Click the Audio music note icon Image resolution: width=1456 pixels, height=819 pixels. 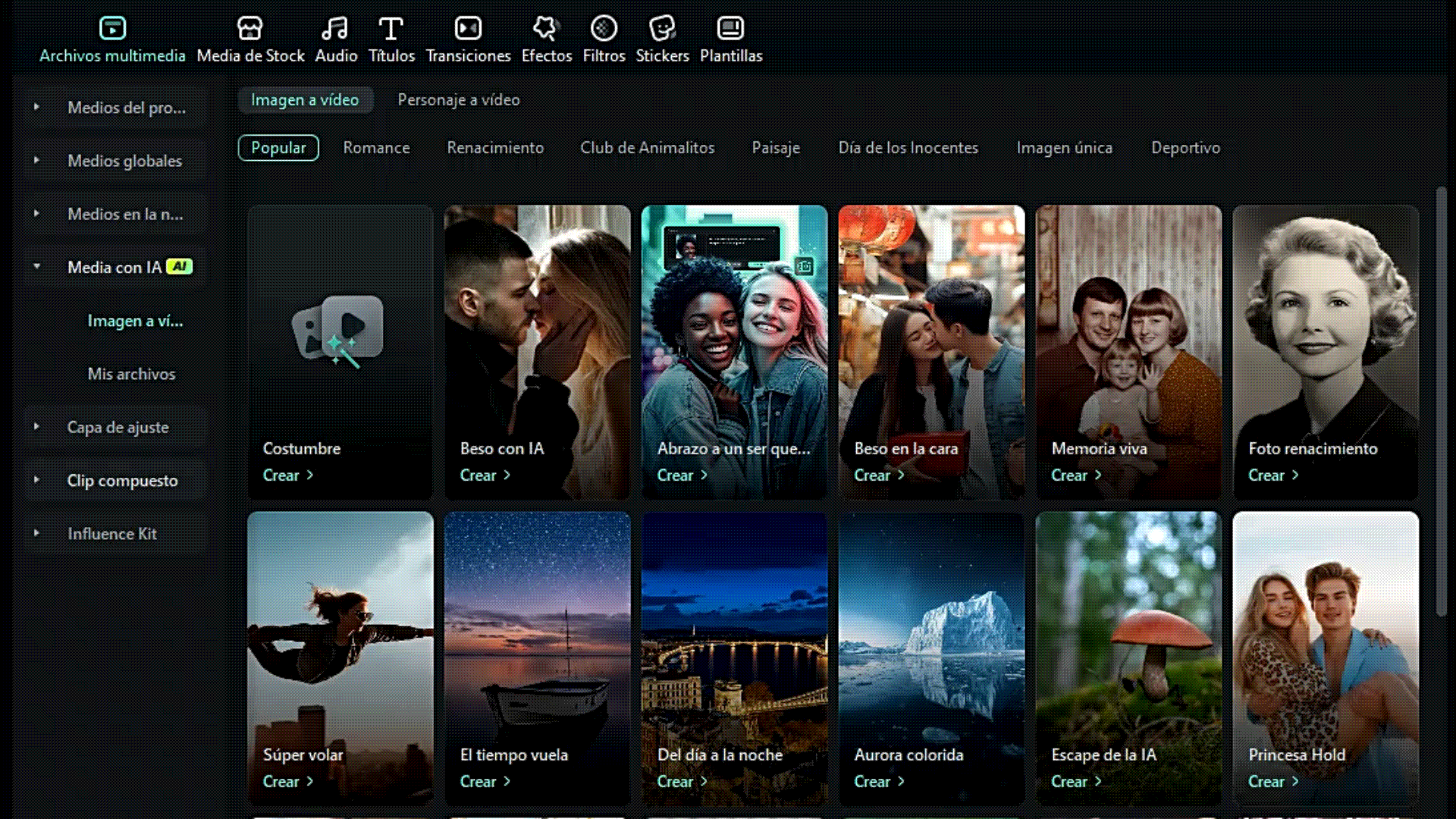point(335,29)
